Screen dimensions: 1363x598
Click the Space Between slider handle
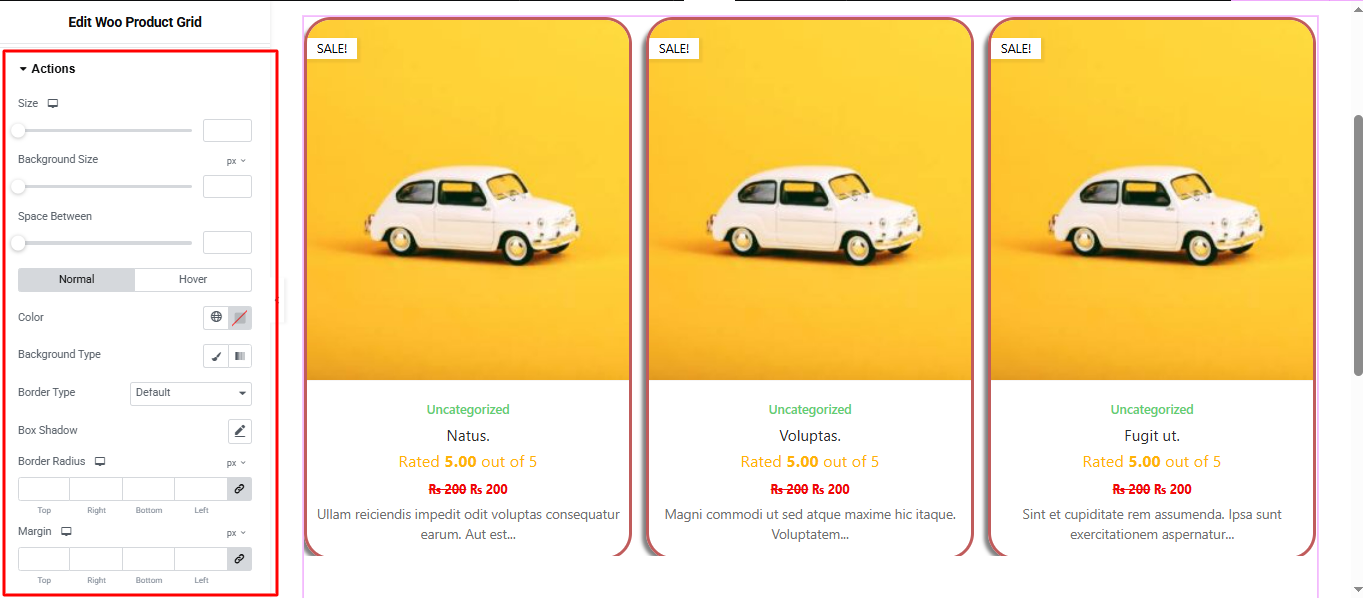[x=18, y=243]
